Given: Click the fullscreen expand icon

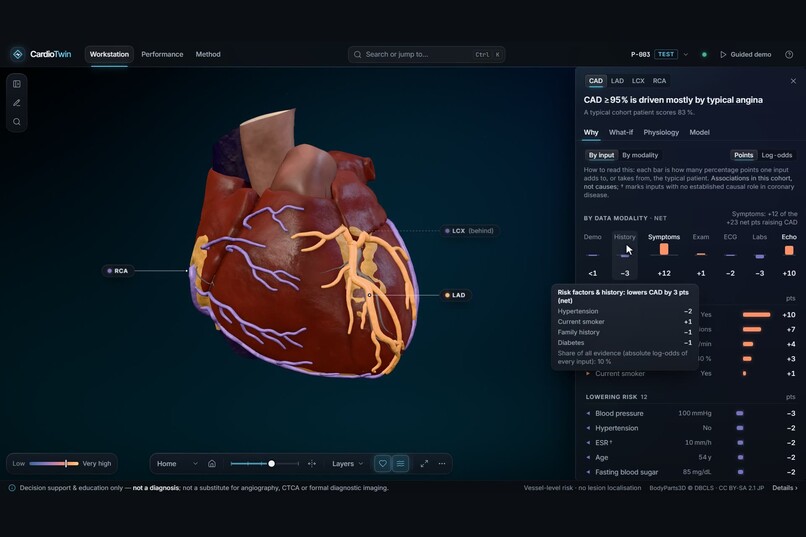Looking at the screenshot, I should [424, 464].
